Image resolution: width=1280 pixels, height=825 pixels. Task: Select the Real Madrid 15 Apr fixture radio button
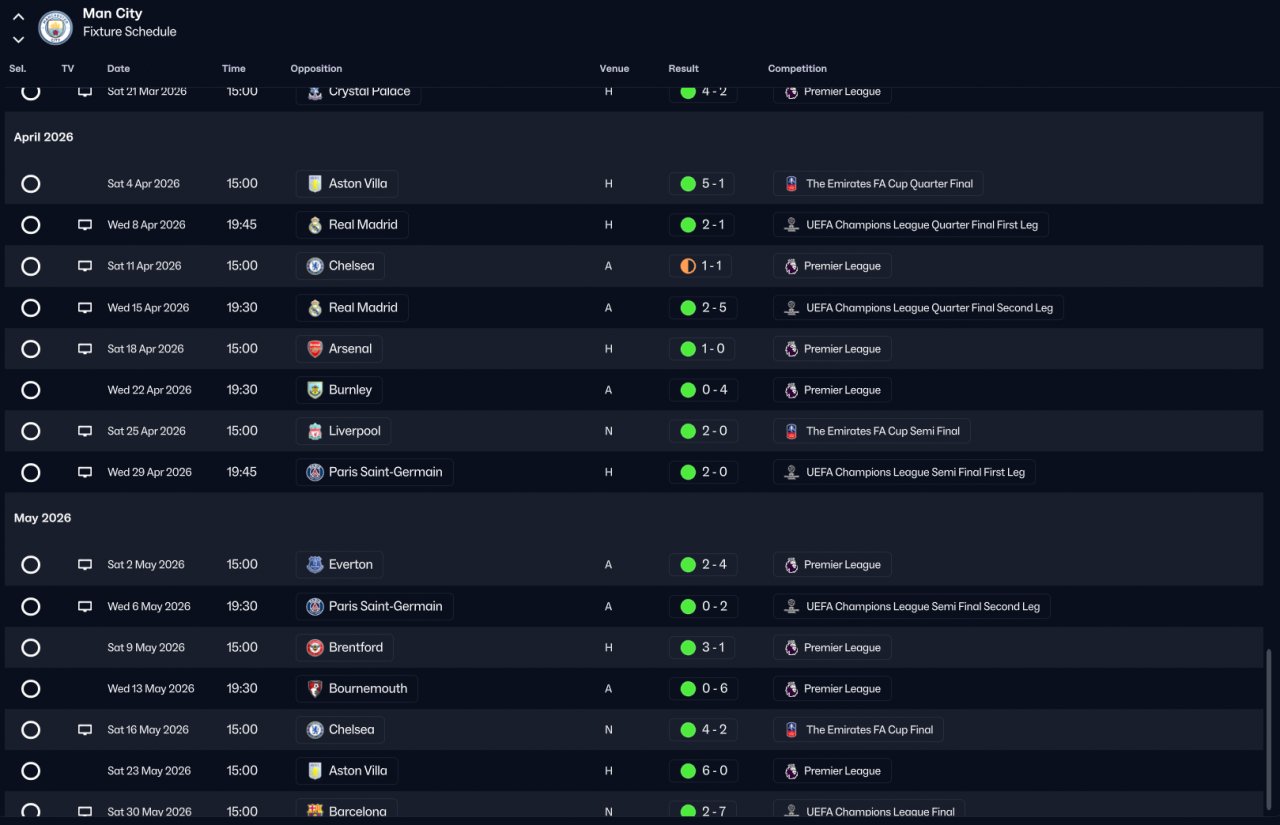click(x=31, y=308)
